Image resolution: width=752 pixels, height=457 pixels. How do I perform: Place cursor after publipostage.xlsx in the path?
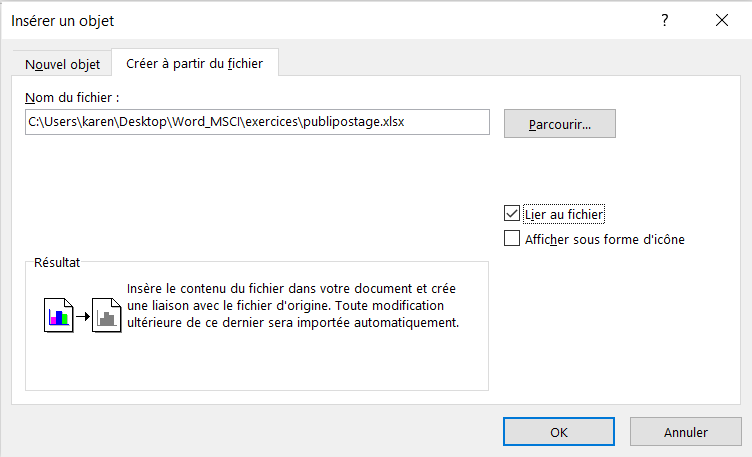pos(406,122)
